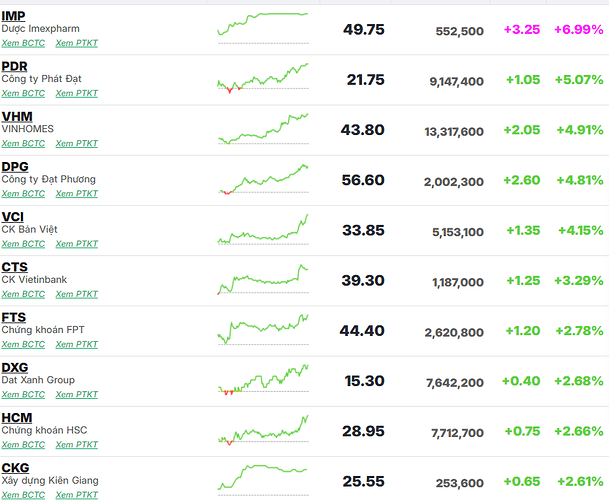
Task: Click the CTS sparkline chart
Action: pyautogui.click(x=263, y=279)
